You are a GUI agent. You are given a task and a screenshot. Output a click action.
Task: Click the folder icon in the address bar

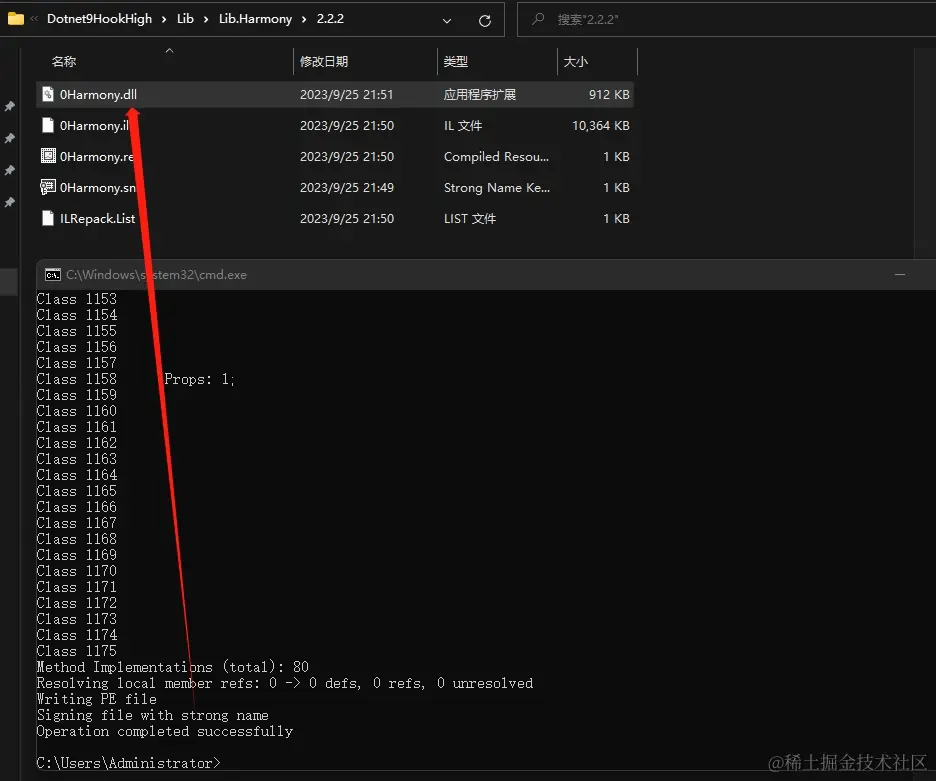point(16,19)
